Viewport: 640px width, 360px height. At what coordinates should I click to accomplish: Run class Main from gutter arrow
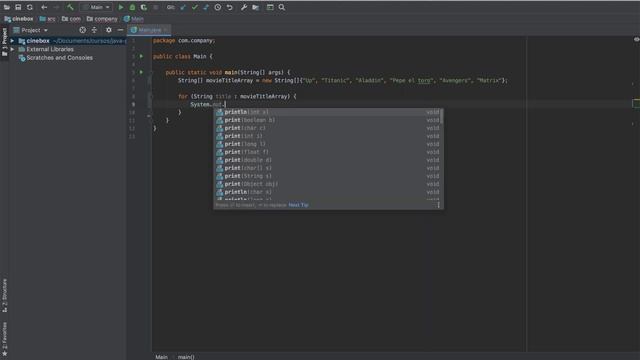pos(141,56)
